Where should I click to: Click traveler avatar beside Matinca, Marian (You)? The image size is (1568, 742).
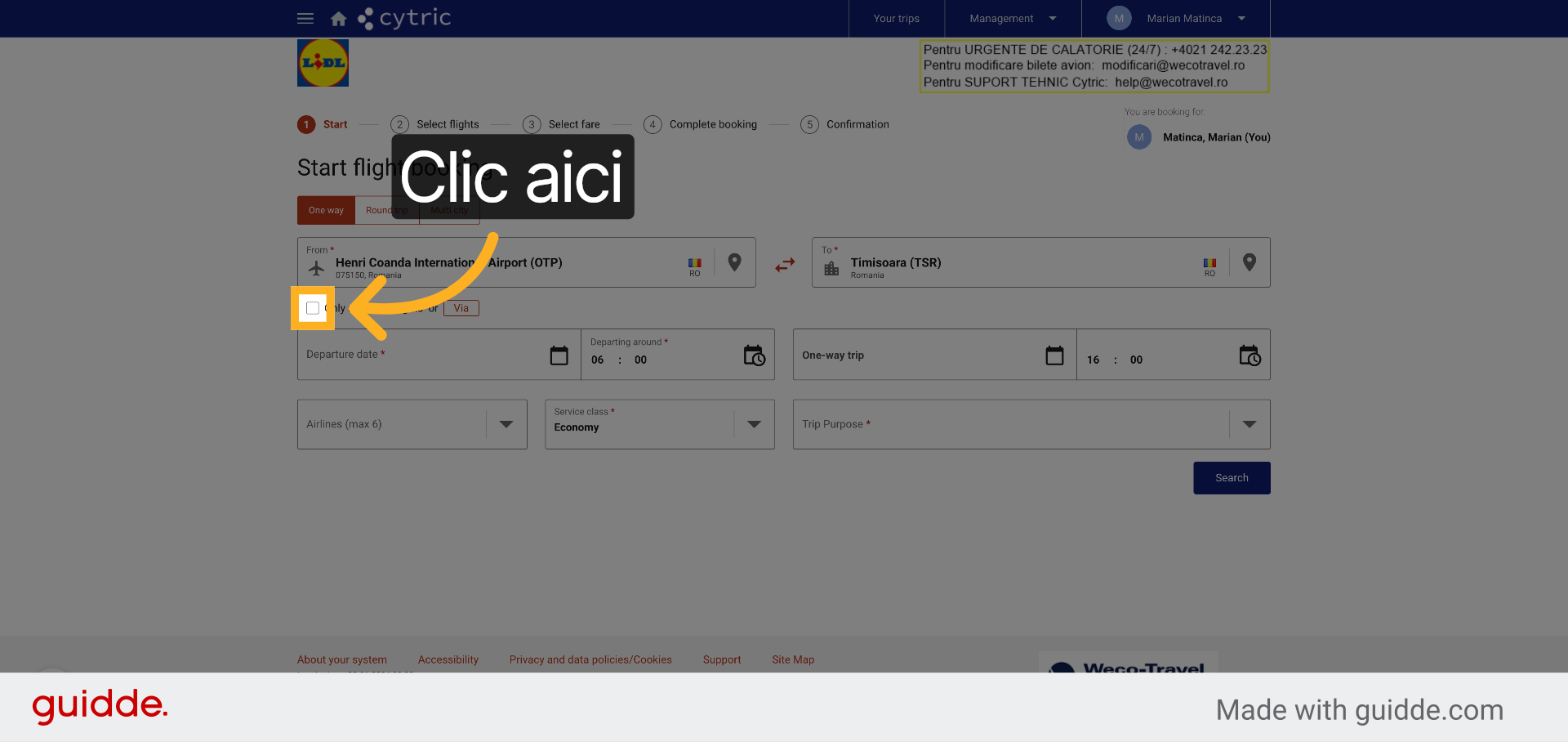point(1139,137)
